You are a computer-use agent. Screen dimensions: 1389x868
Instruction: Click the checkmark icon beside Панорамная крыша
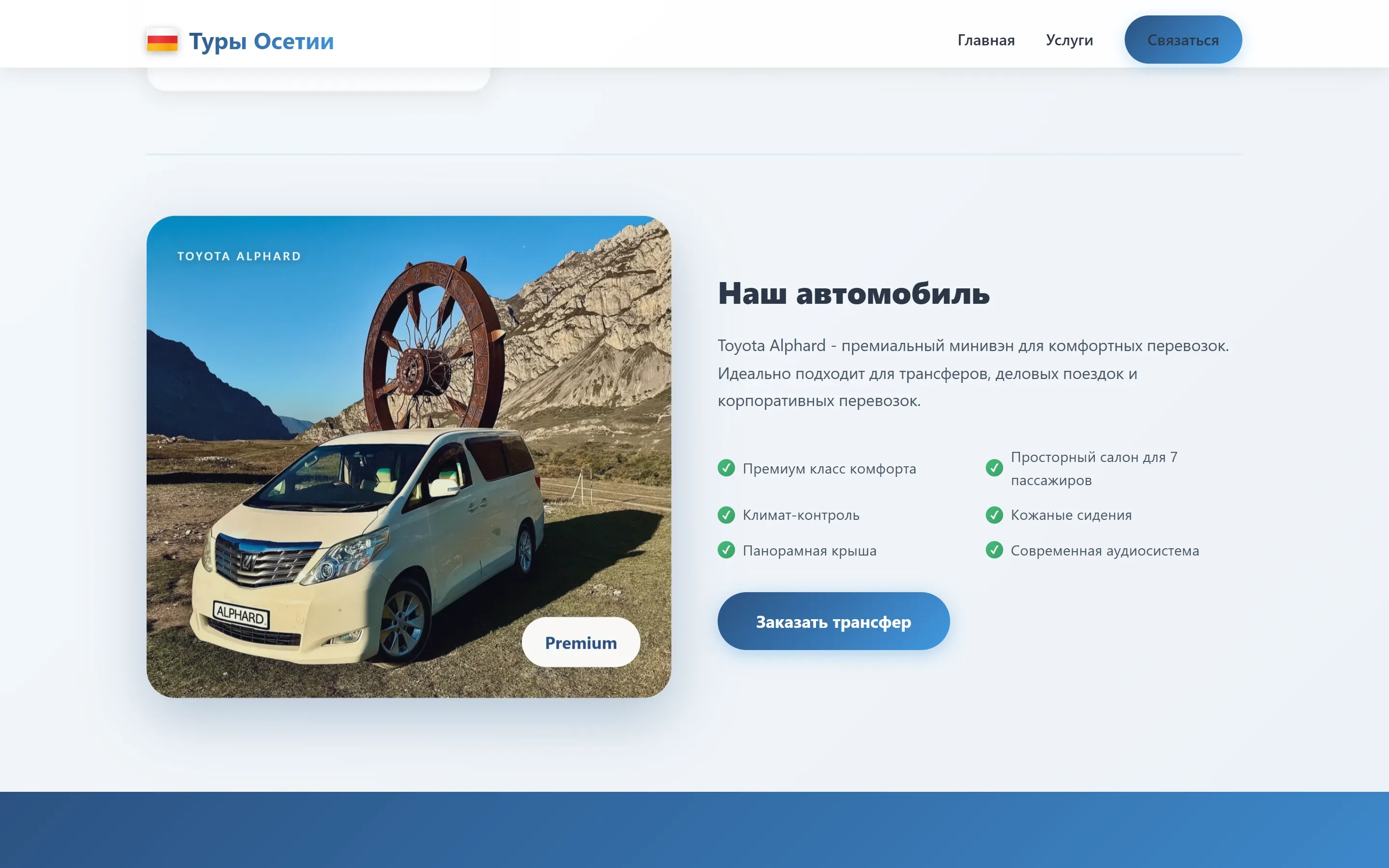tap(726, 550)
